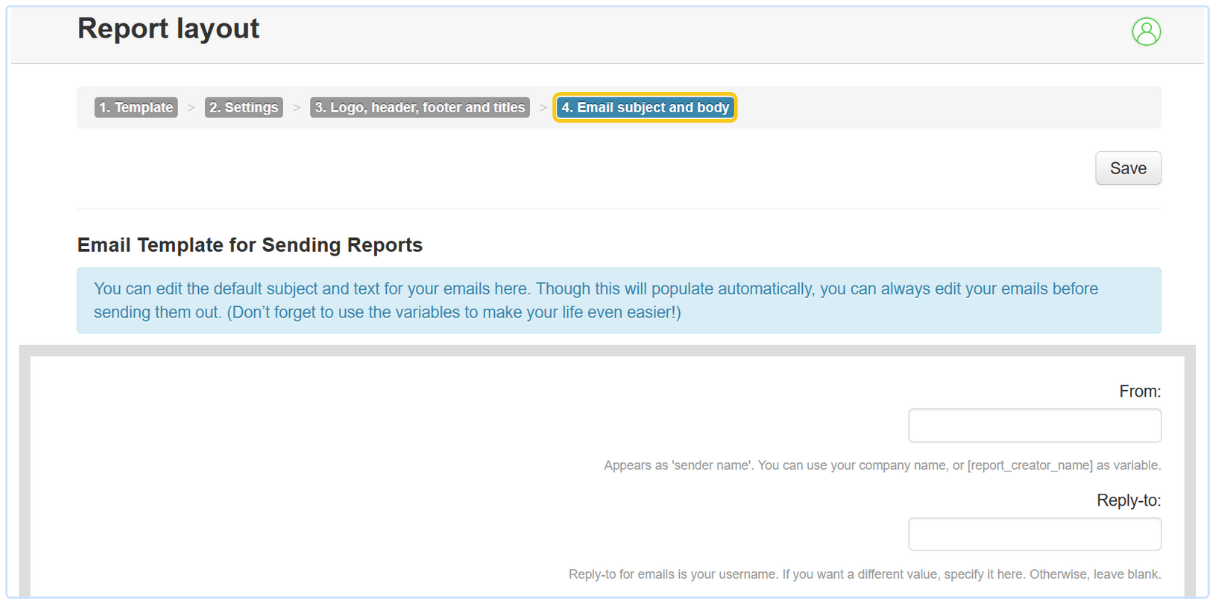Open step 3. Logo, header, footer and titles

pyautogui.click(x=420, y=108)
